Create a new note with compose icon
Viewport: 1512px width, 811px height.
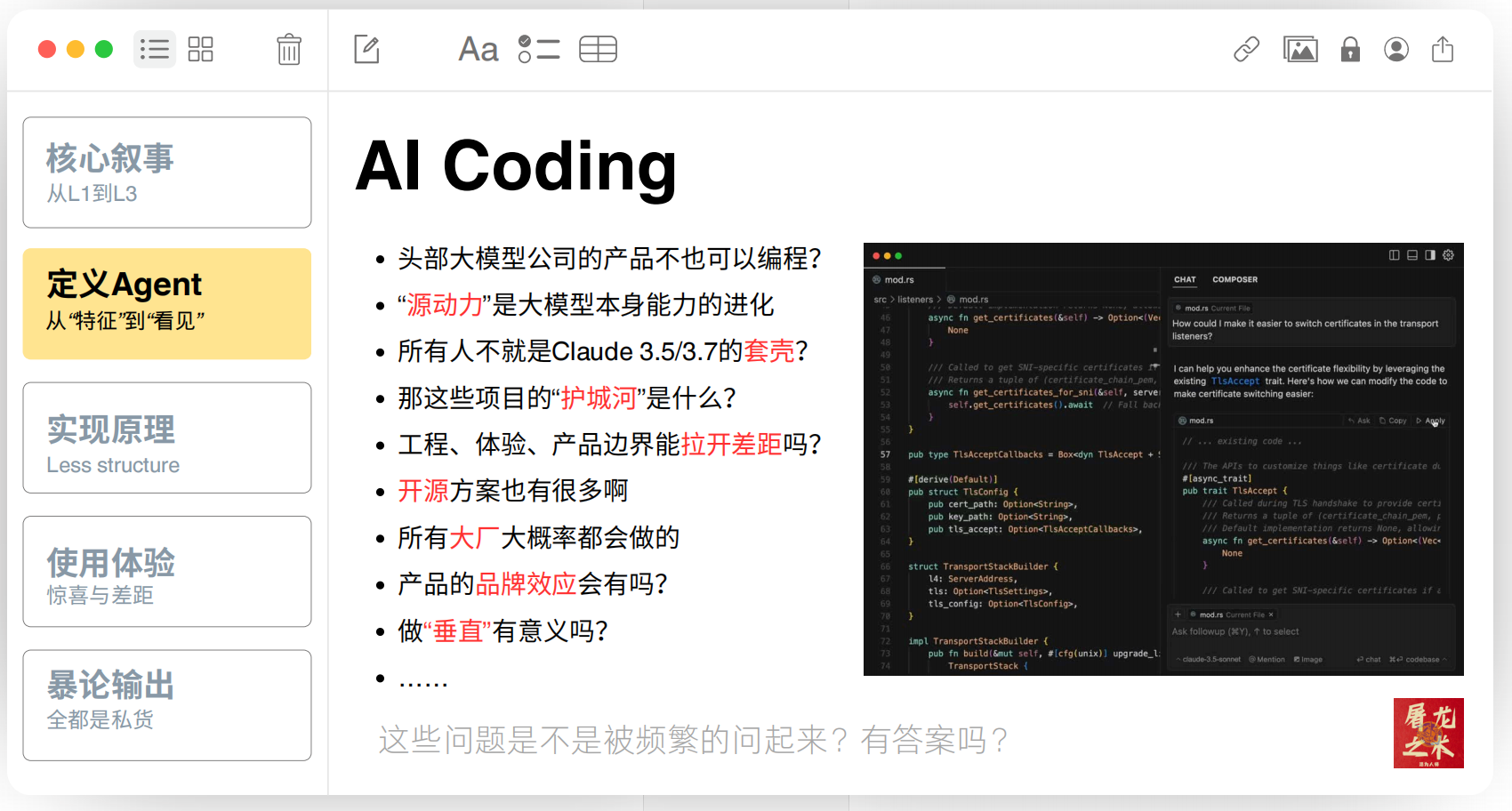(366, 49)
